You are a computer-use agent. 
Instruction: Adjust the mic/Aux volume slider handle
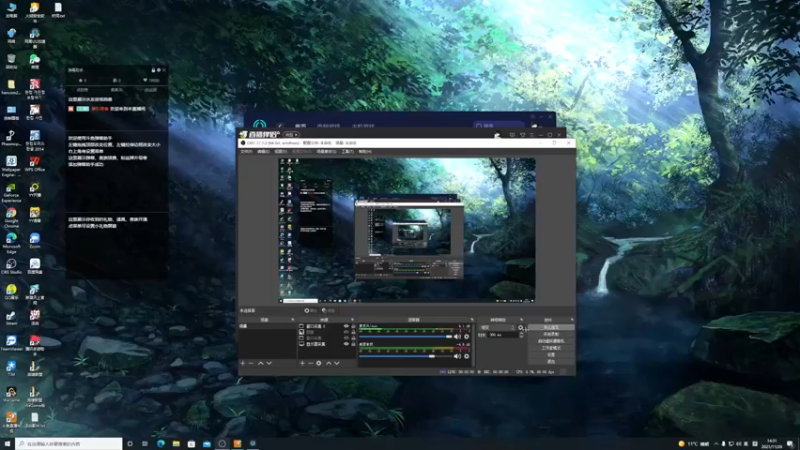pyautogui.click(x=449, y=336)
